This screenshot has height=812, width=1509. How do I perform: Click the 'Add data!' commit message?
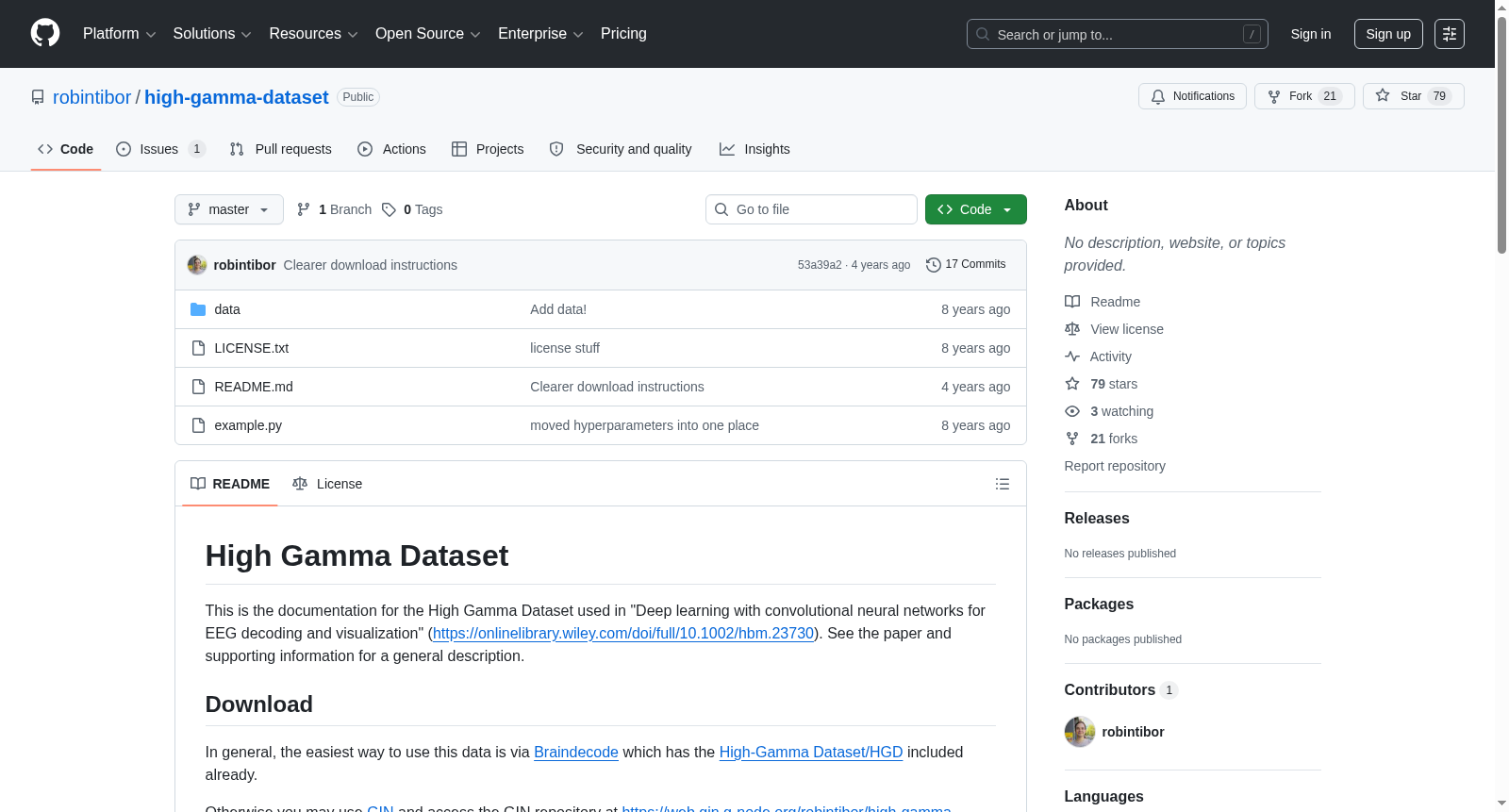tap(558, 309)
